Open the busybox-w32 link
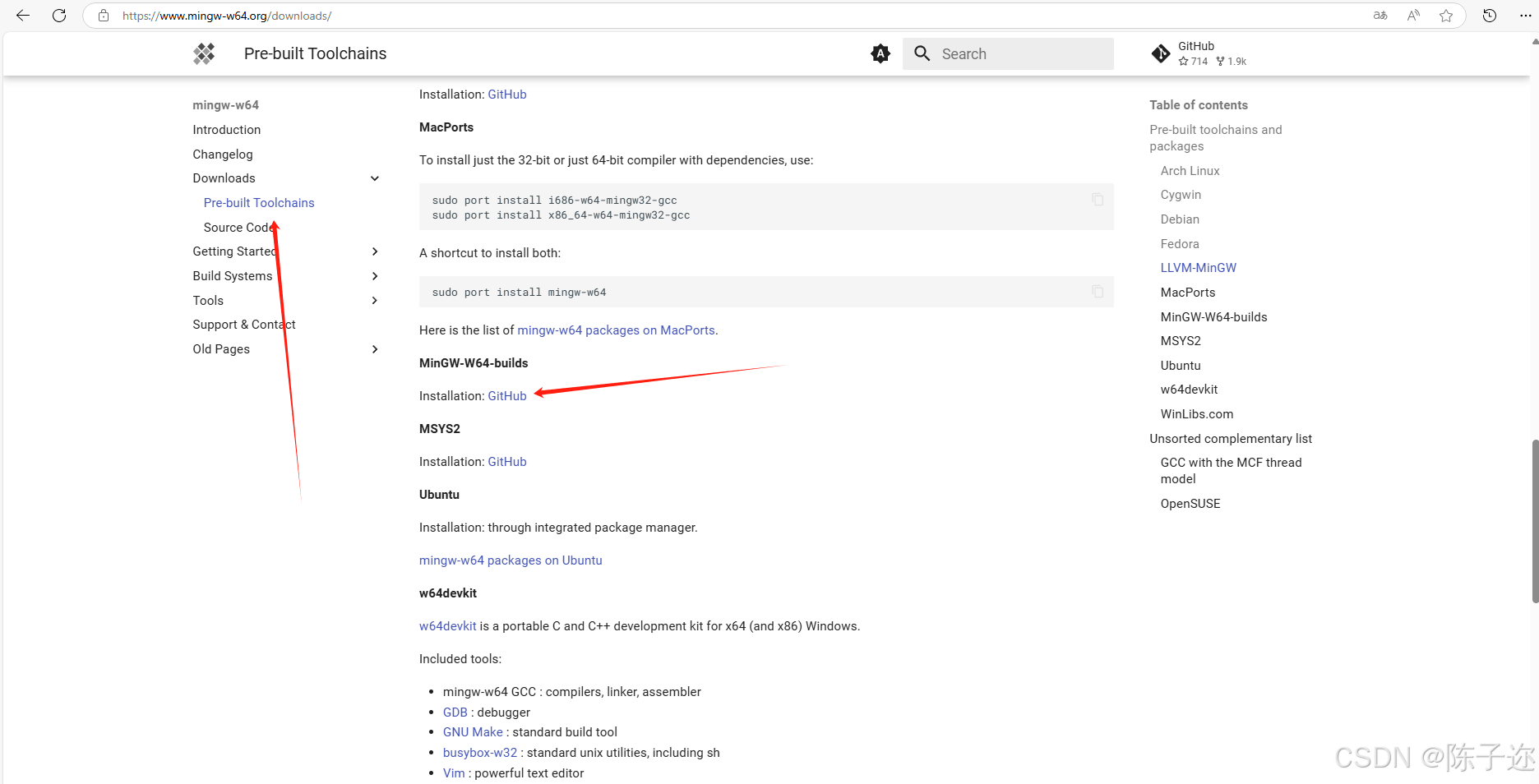The width and height of the screenshot is (1539, 784). [480, 753]
